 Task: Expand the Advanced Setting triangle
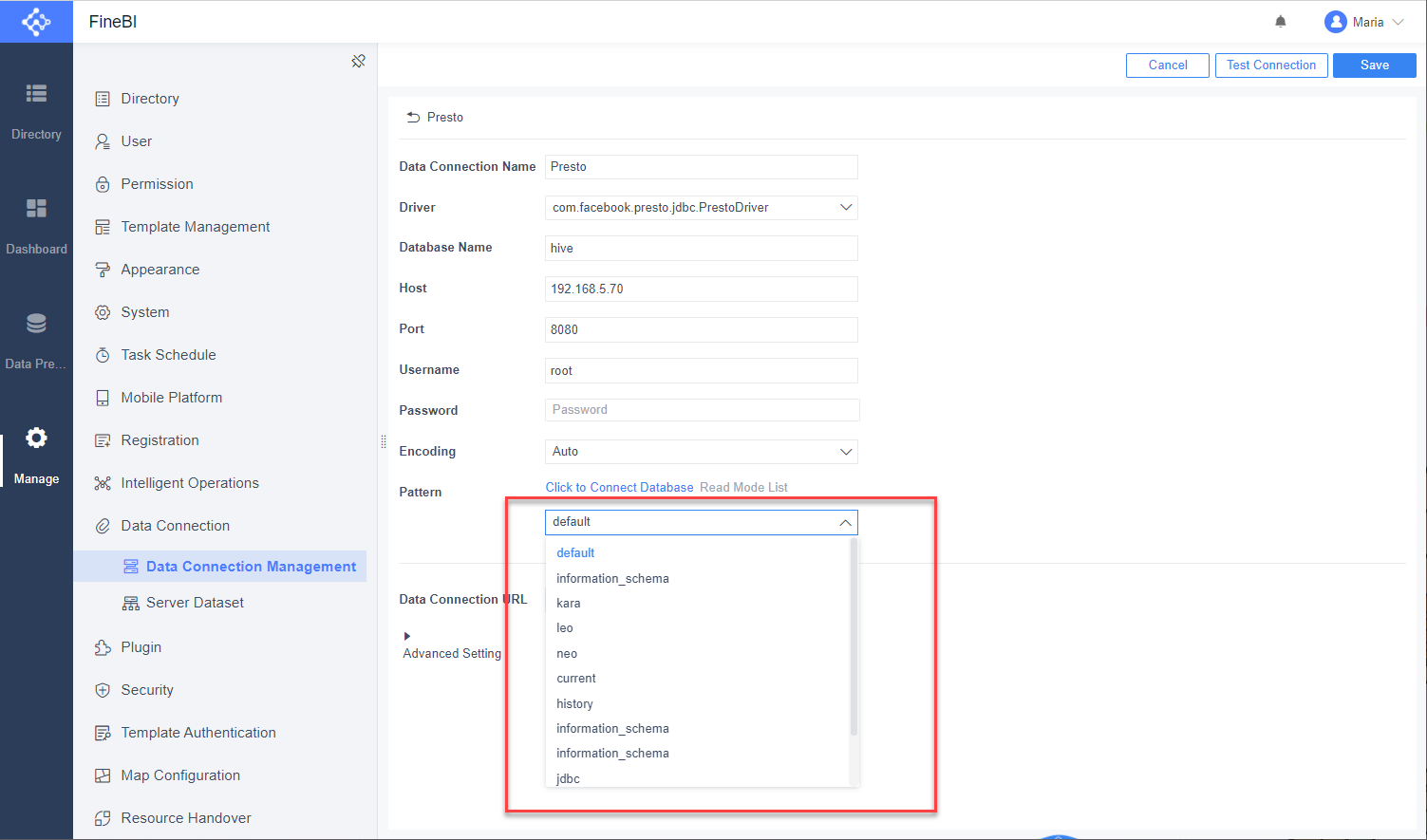point(407,636)
